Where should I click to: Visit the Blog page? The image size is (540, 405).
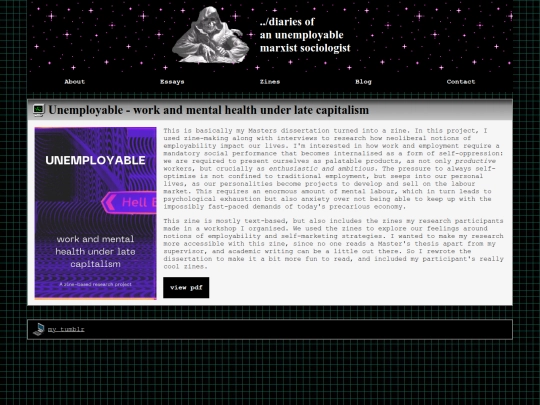(363, 82)
